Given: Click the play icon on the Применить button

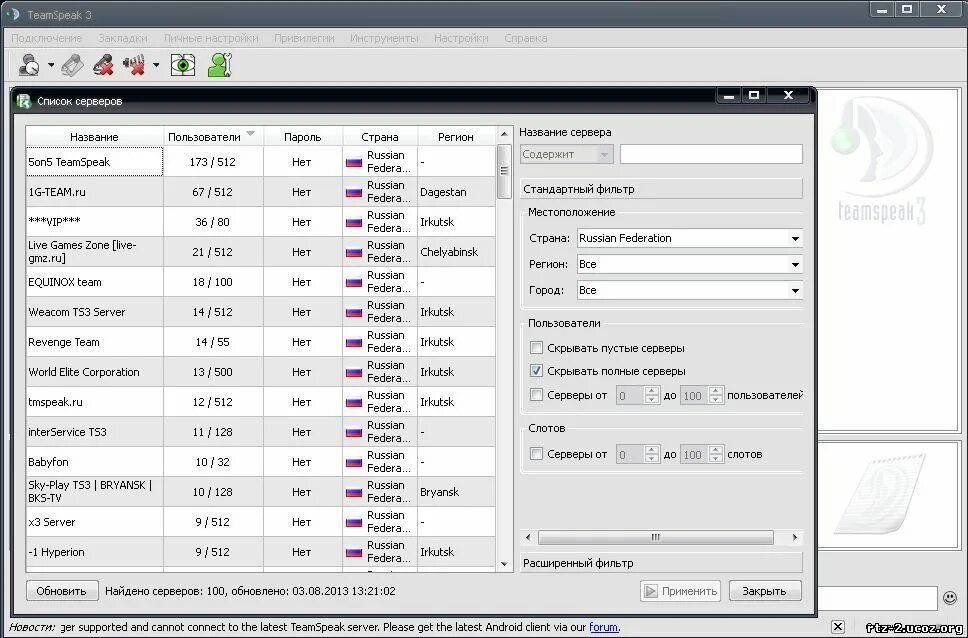Looking at the screenshot, I should (x=651, y=591).
